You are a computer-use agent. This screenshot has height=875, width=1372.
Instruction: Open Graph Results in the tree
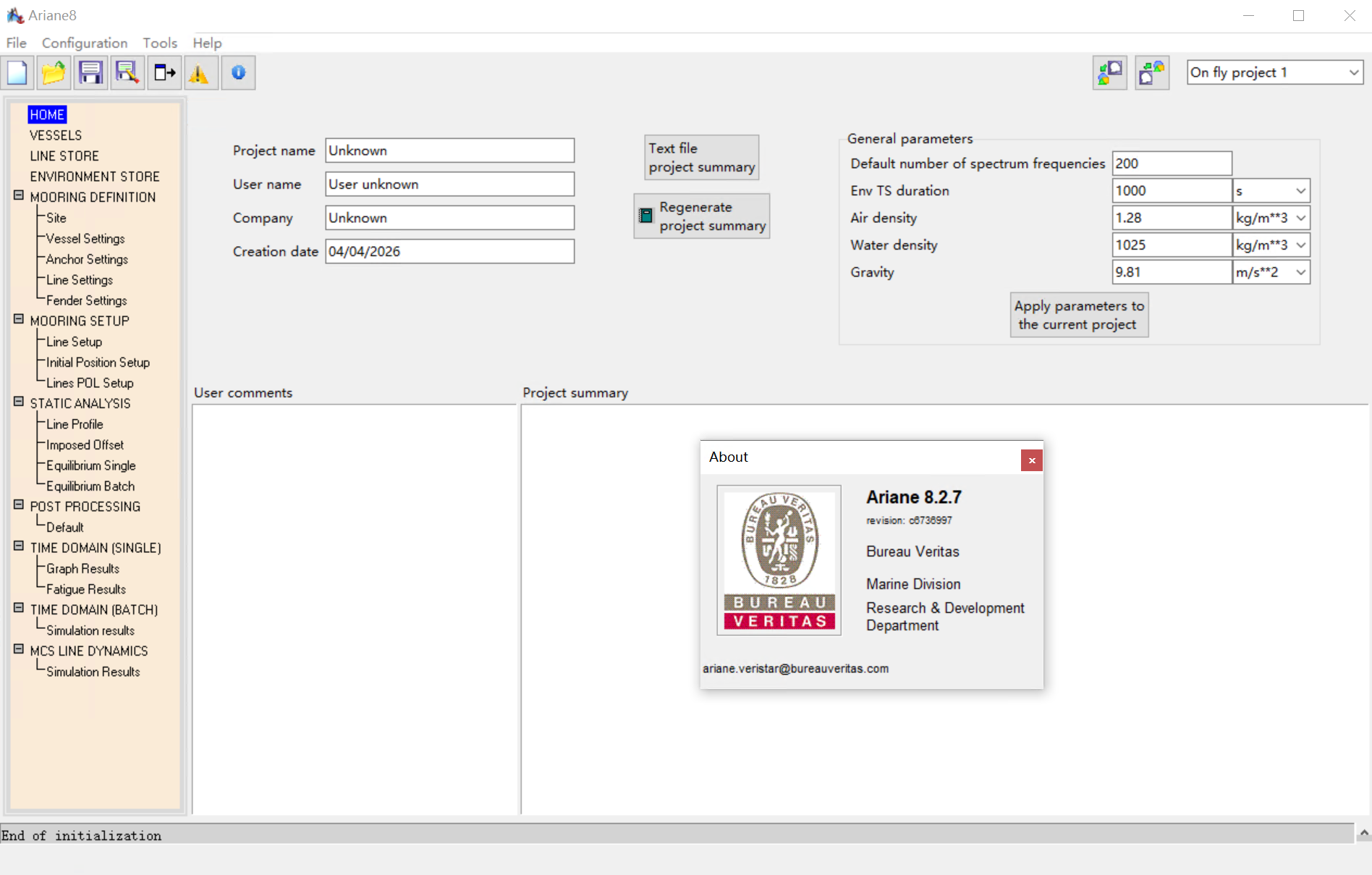(83, 569)
